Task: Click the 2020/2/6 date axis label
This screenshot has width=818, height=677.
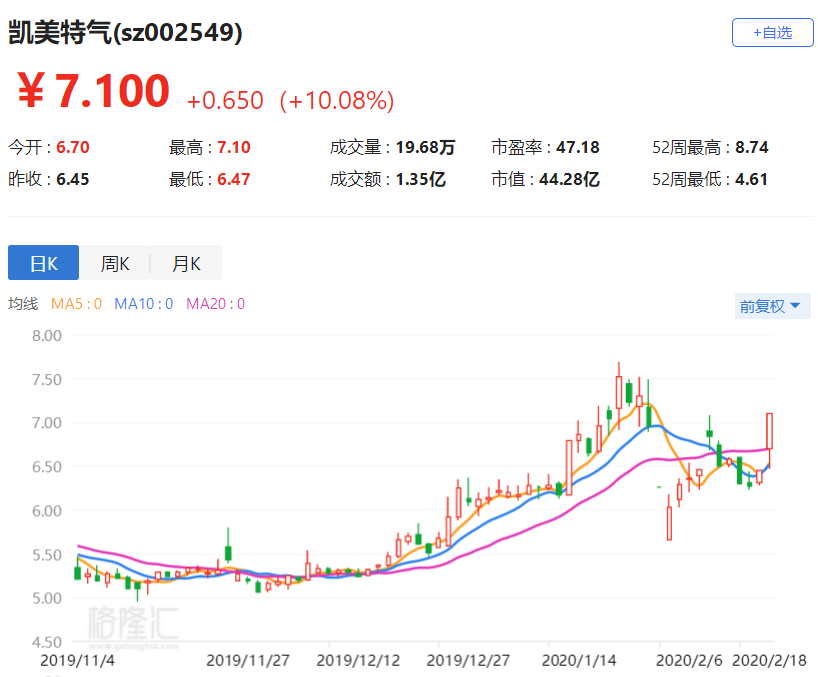Action: coord(689,660)
